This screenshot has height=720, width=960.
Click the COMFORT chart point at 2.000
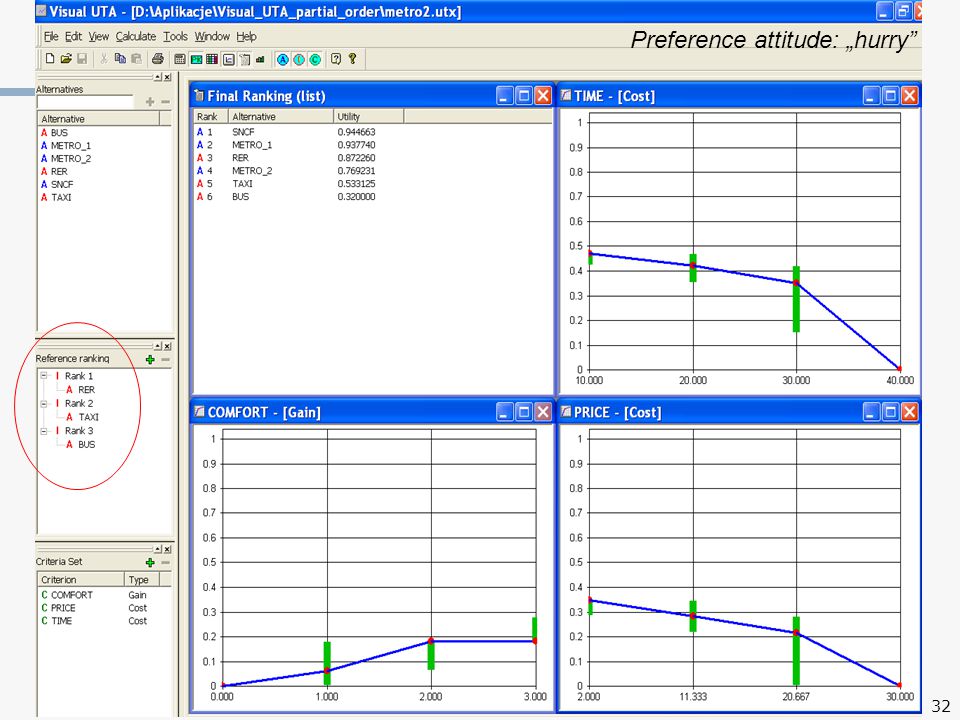tap(431, 640)
